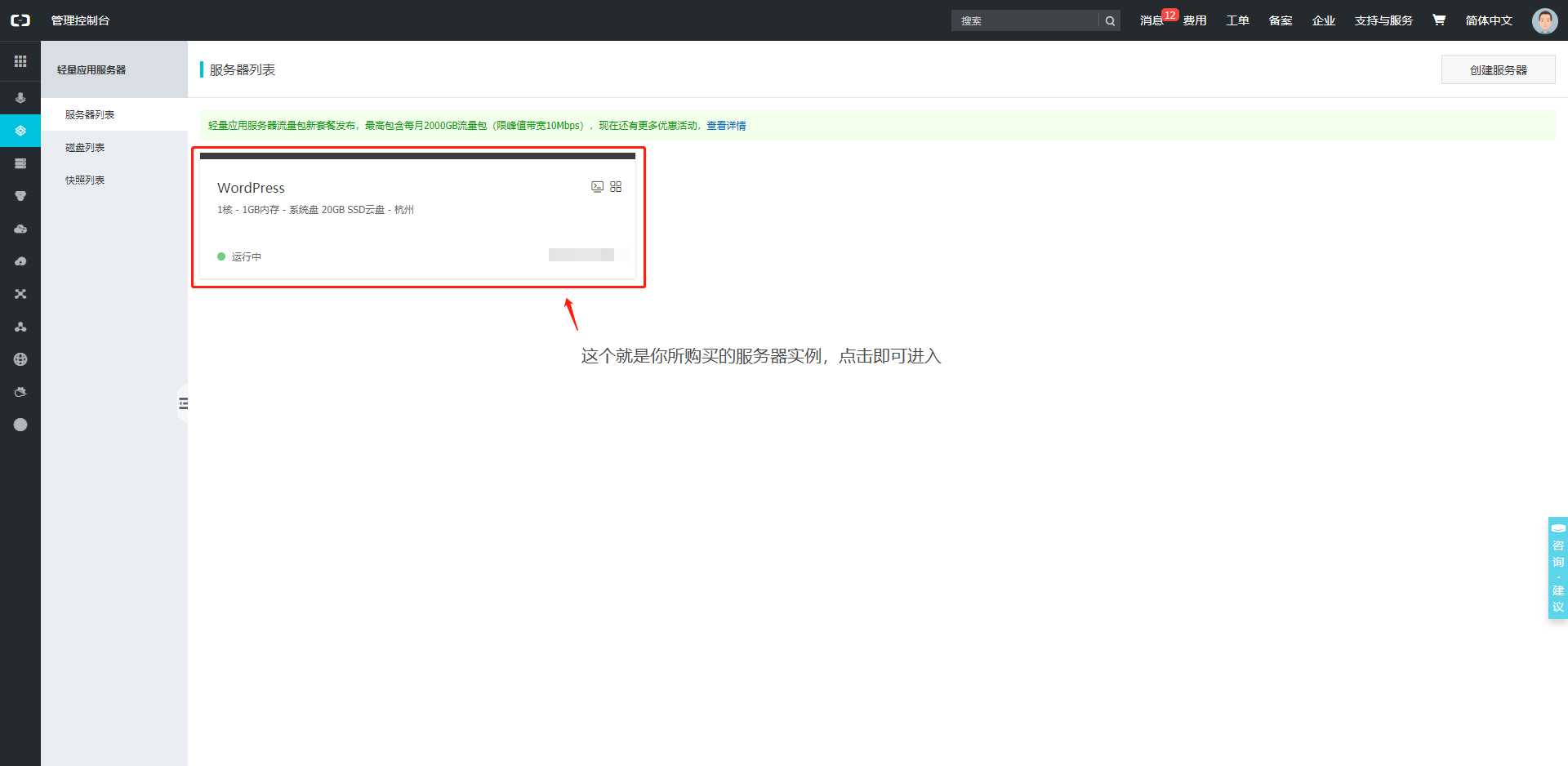Click the consult and suggest side widget
This screenshot has height=766, width=1568.
pos(1557,568)
